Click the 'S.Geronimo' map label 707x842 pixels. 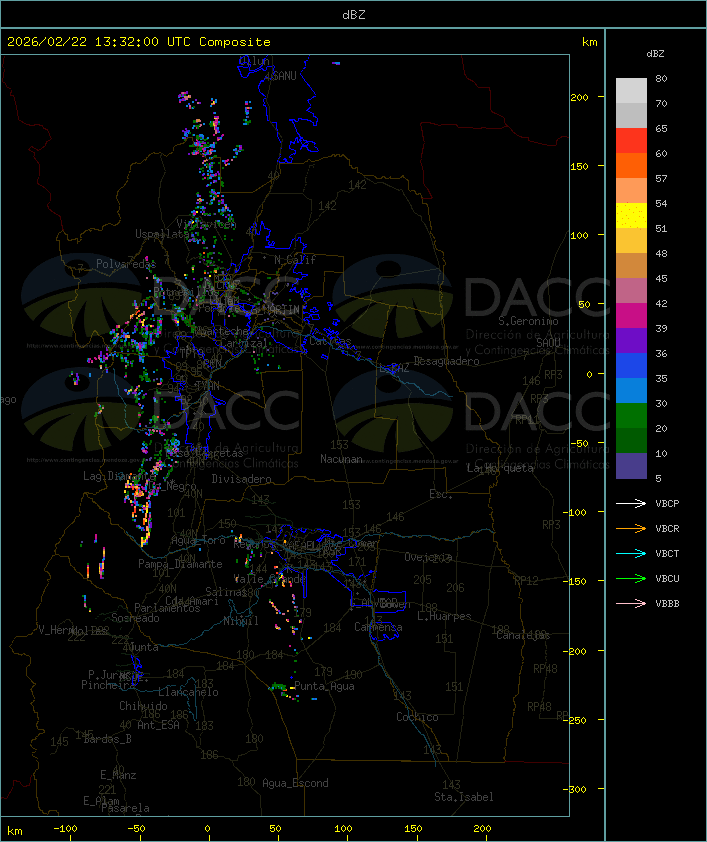[528, 321]
